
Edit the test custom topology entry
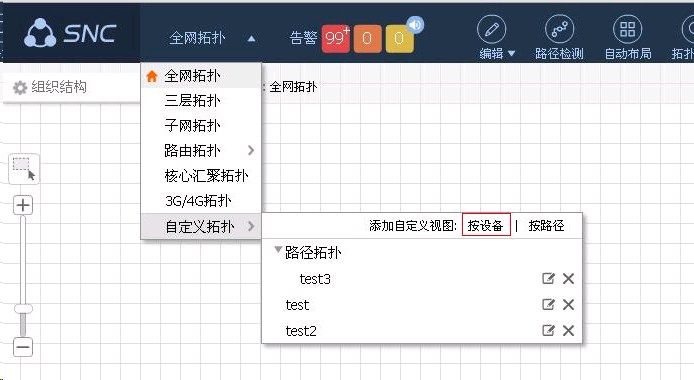[x=548, y=304]
